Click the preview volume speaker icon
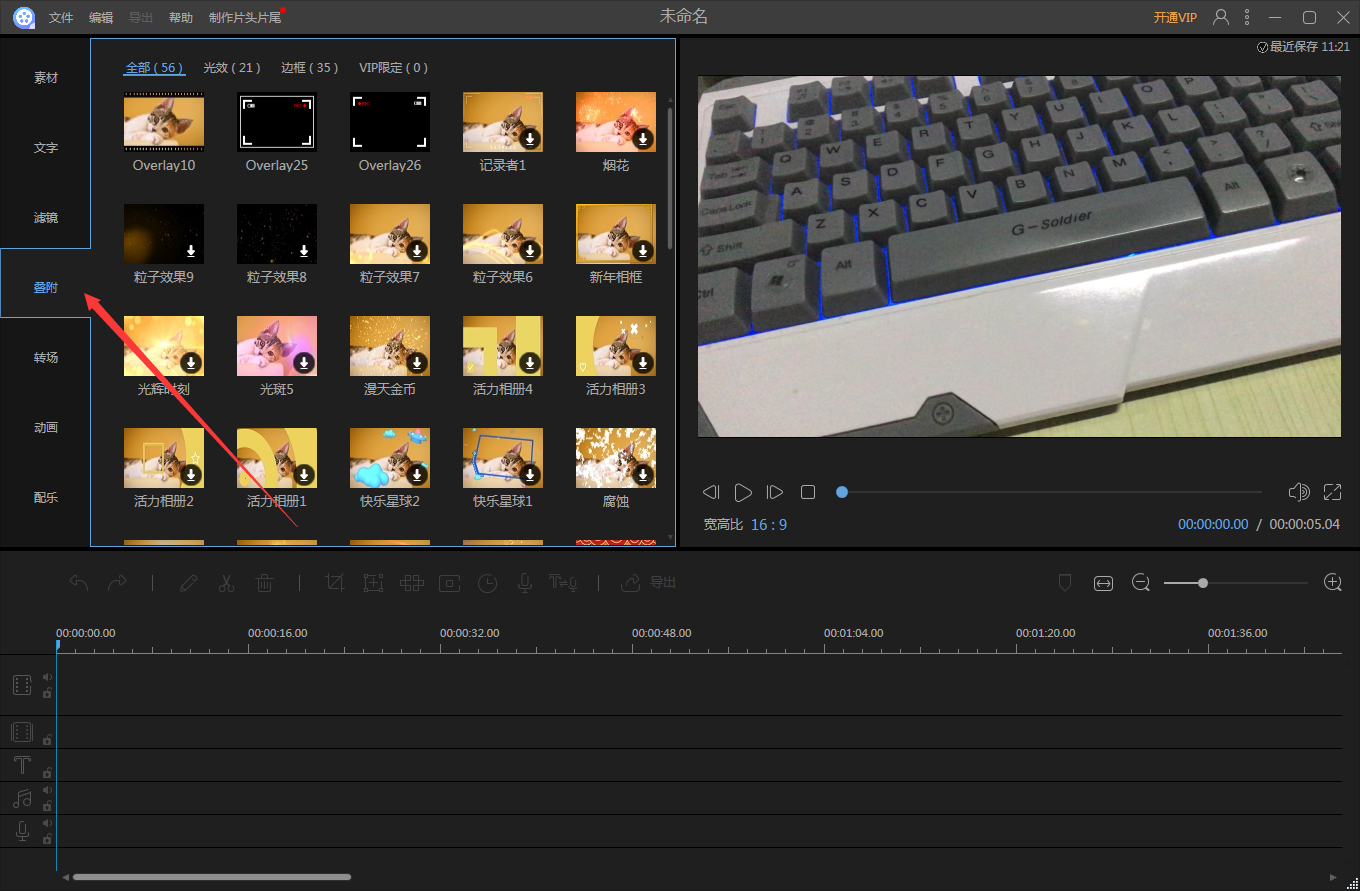Viewport: 1360px width, 891px height. coord(1299,492)
